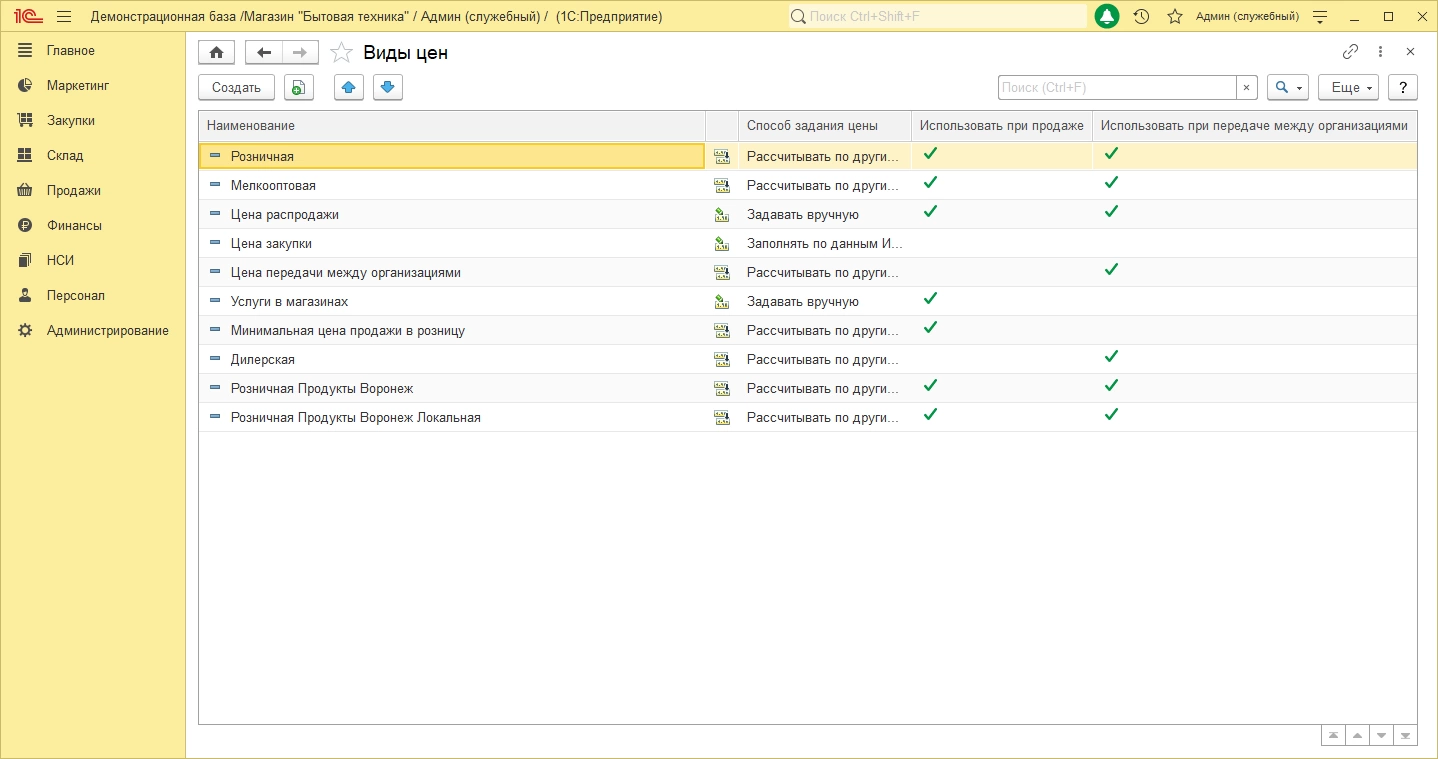
Task: Focus the Поиск (Ctrl+F) list search field
Action: [1116, 88]
